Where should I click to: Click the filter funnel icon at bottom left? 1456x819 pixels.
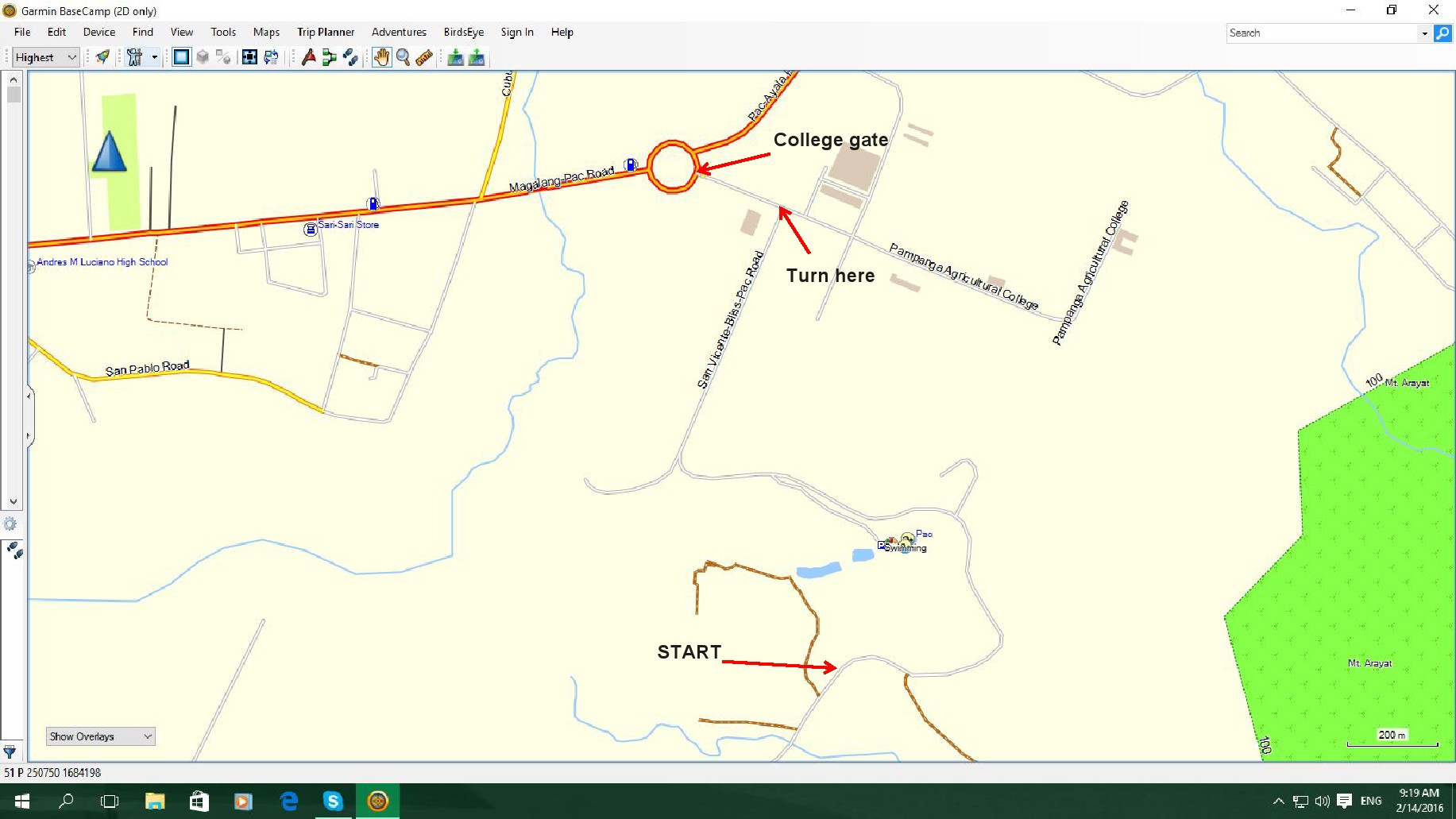coord(10,751)
